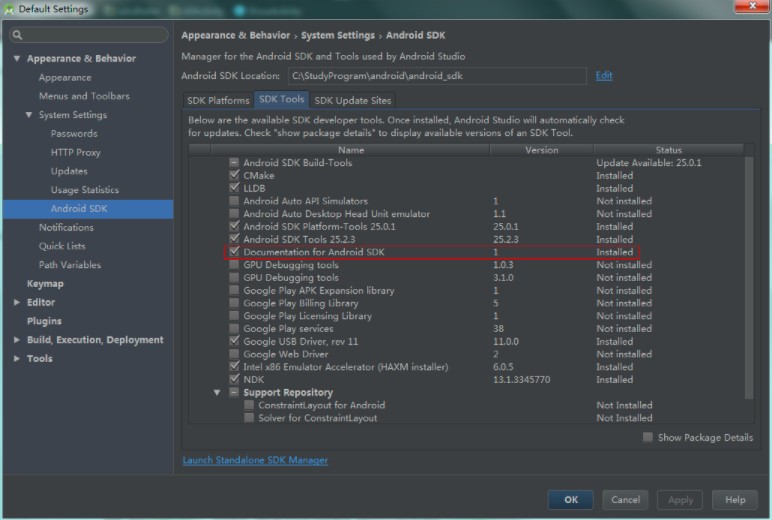Sort by the Version column header
Viewport: 772px width, 520px height.
(542, 150)
